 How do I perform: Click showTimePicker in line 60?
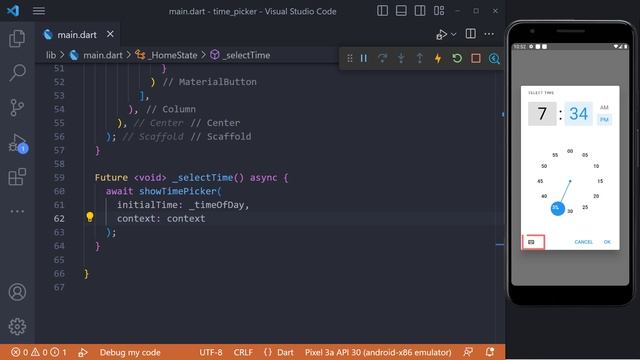(177, 191)
